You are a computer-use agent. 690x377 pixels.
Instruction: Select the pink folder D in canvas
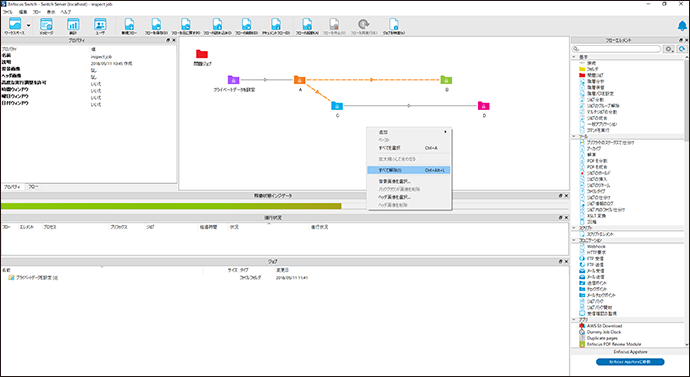tap(483, 106)
